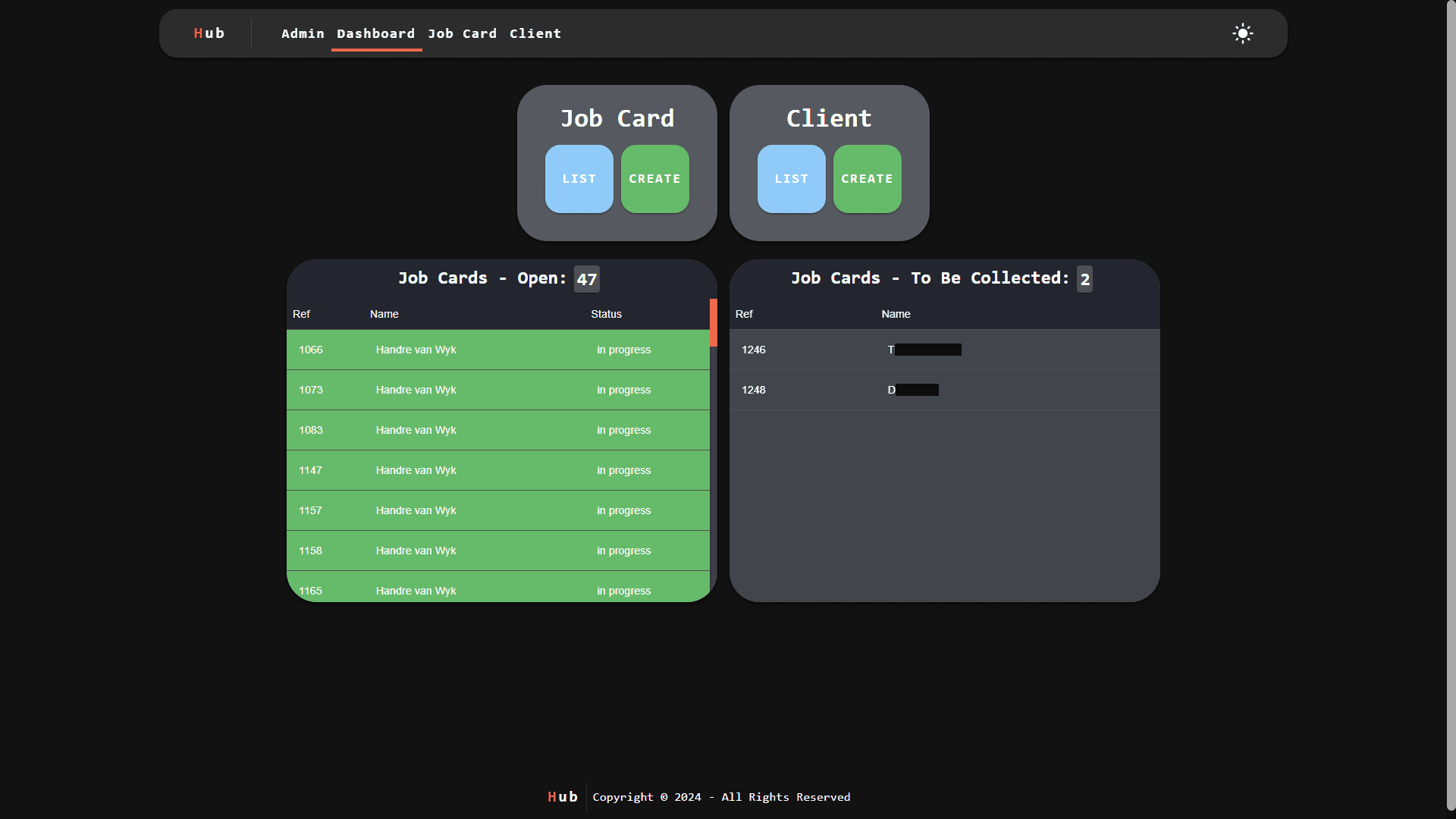Click CREATE under Job Card
Image resolution: width=1456 pixels, height=819 pixels.
[654, 179]
